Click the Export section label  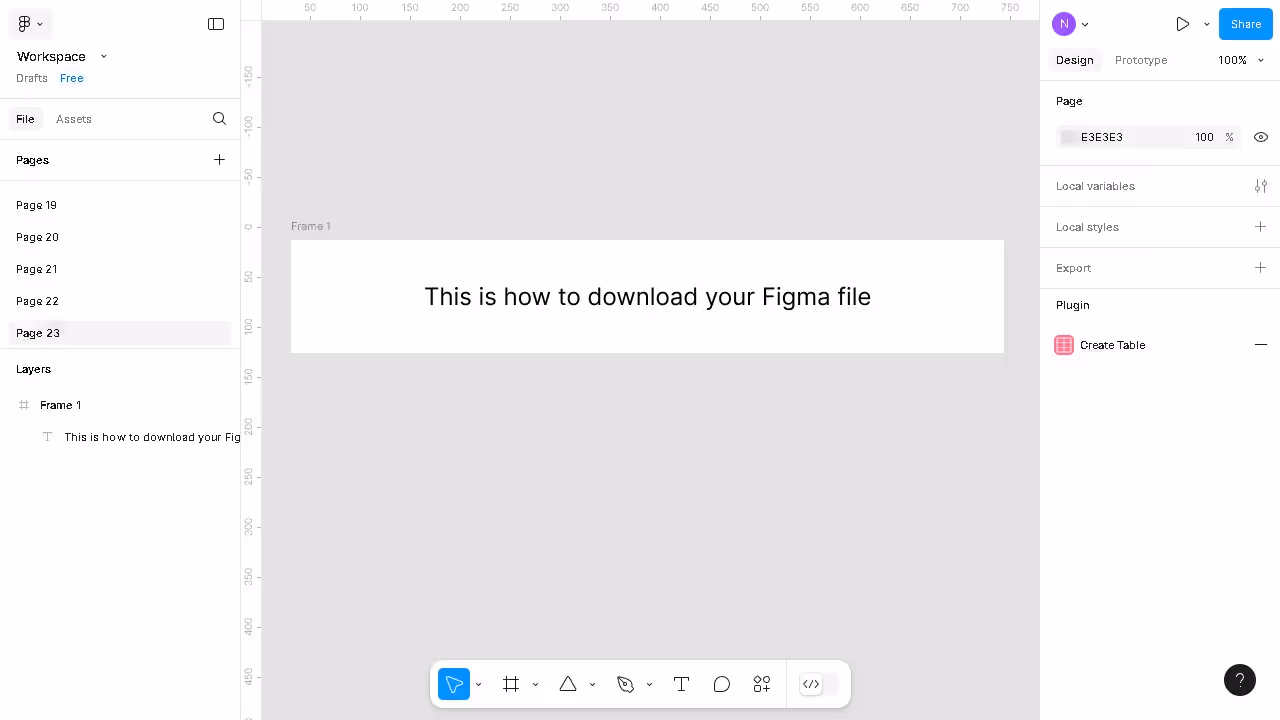tap(1073, 268)
